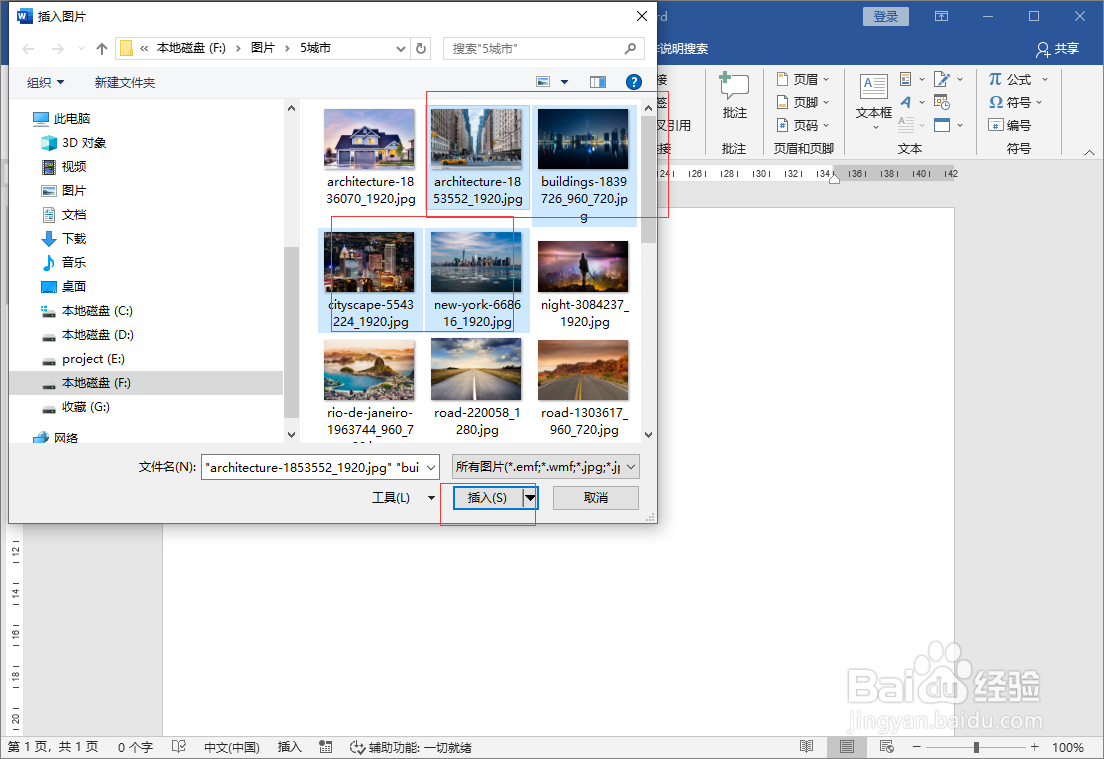The height and width of the screenshot is (759, 1104).
Task: Click the zoom slider handle in Word
Action: [x=977, y=747]
